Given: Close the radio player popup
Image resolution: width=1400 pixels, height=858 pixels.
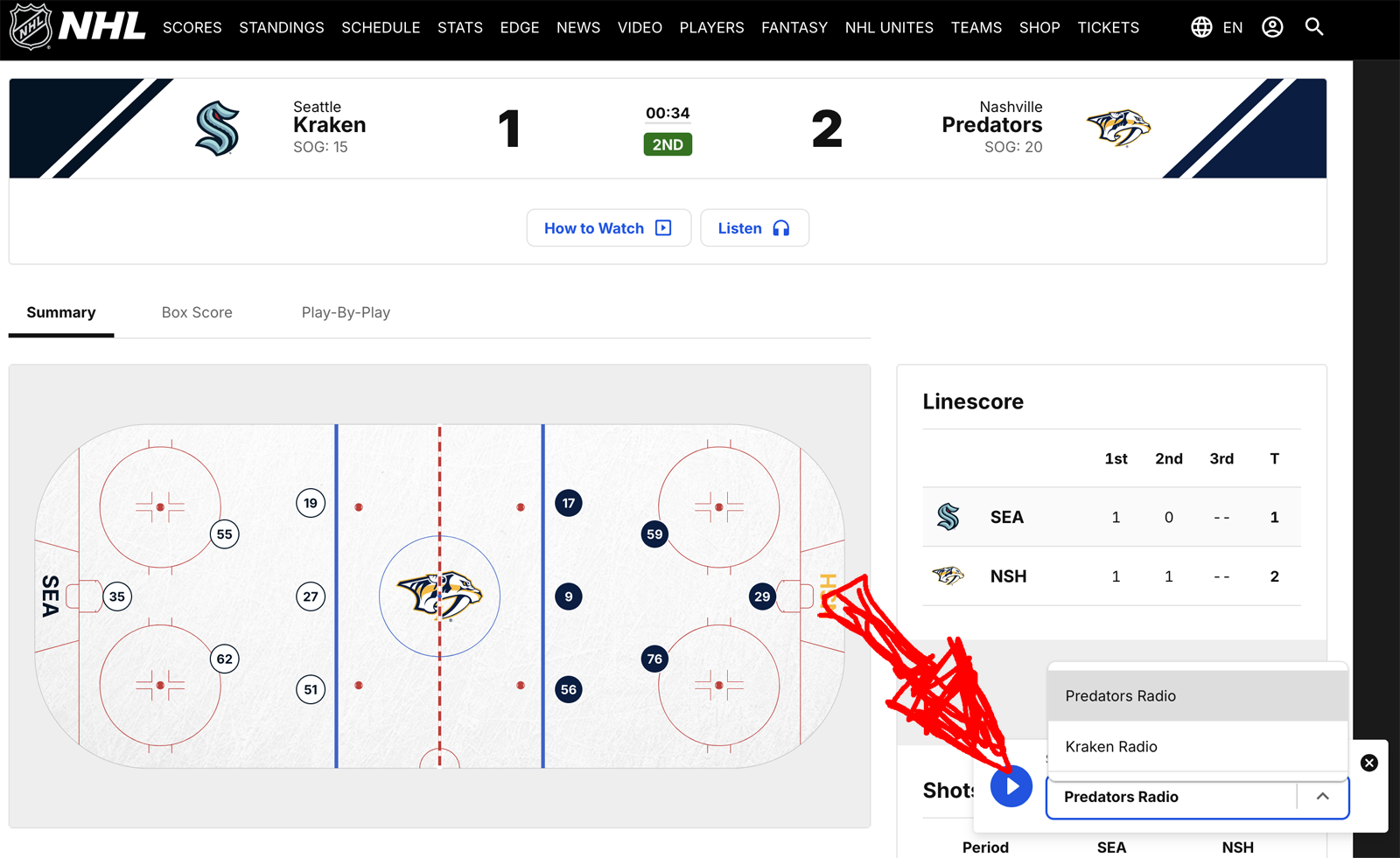Looking at the screenshot, I should 1369,763.
